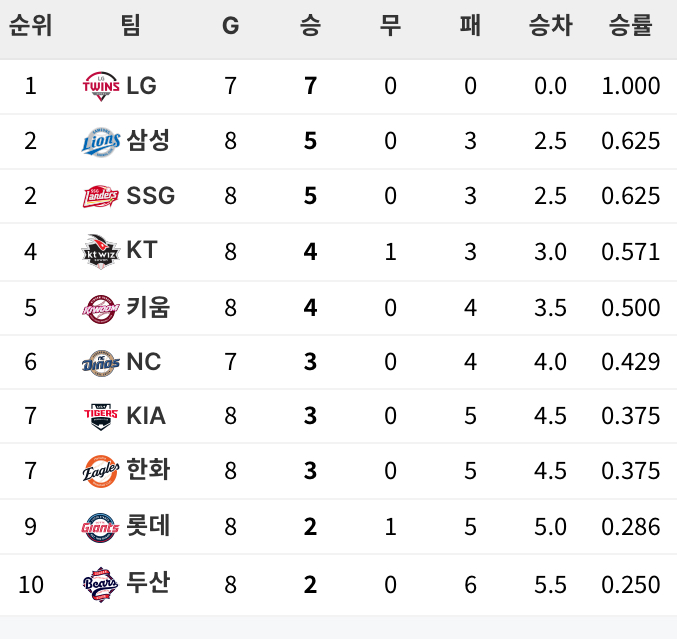
Task: Sort by the 승률 column header
Action: 630,25
